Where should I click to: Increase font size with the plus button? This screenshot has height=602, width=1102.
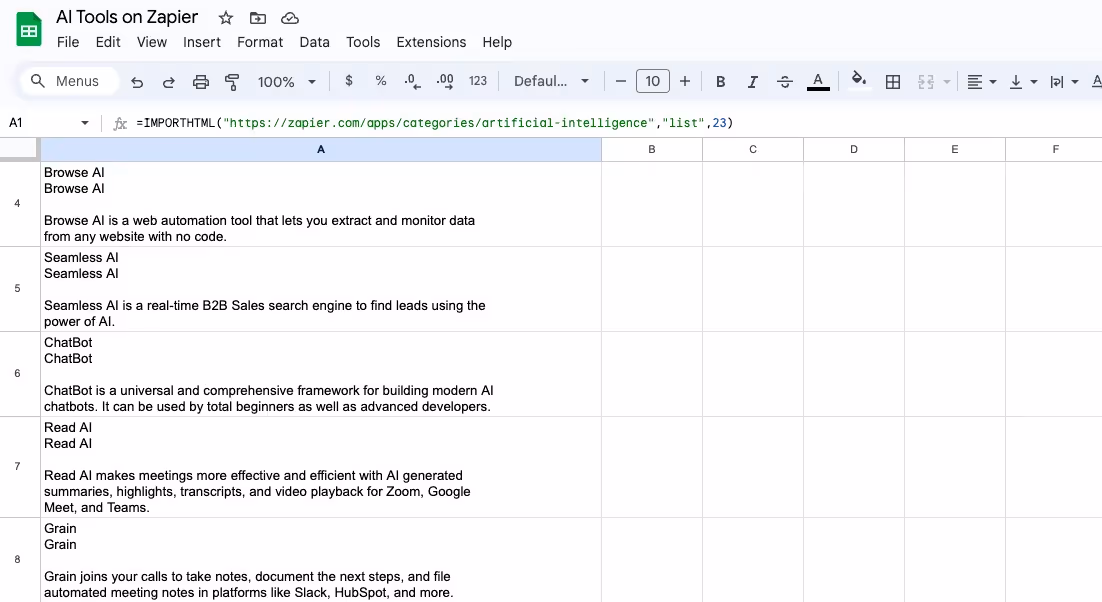tap(685, 81)
